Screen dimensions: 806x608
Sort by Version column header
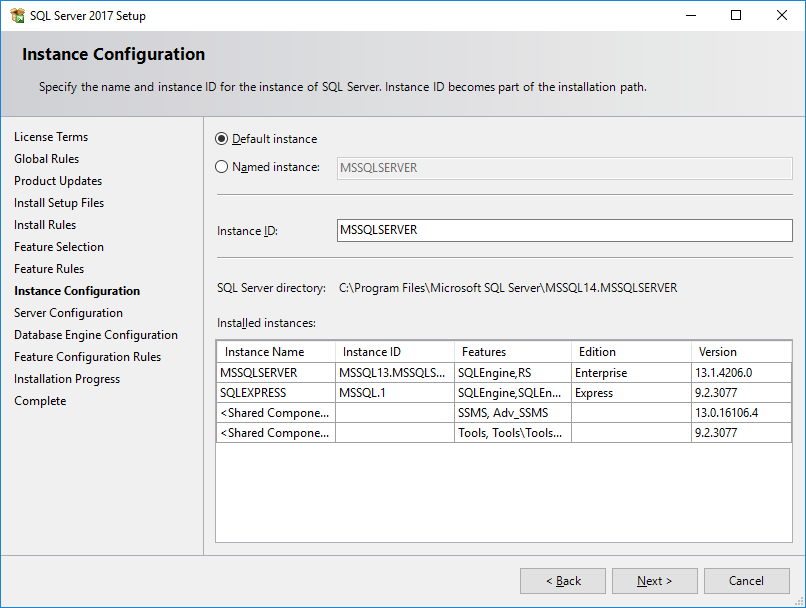tap(741, 352)
